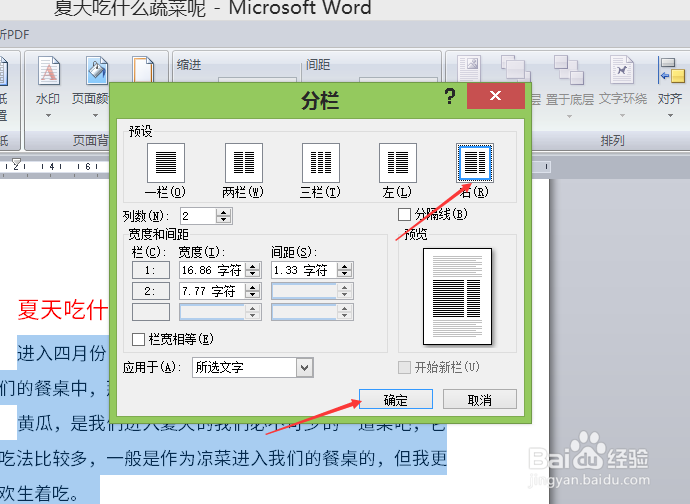Expand the send to back dropdown arrow
This screenshot has height=504, width=690.
tap(569, 117)
